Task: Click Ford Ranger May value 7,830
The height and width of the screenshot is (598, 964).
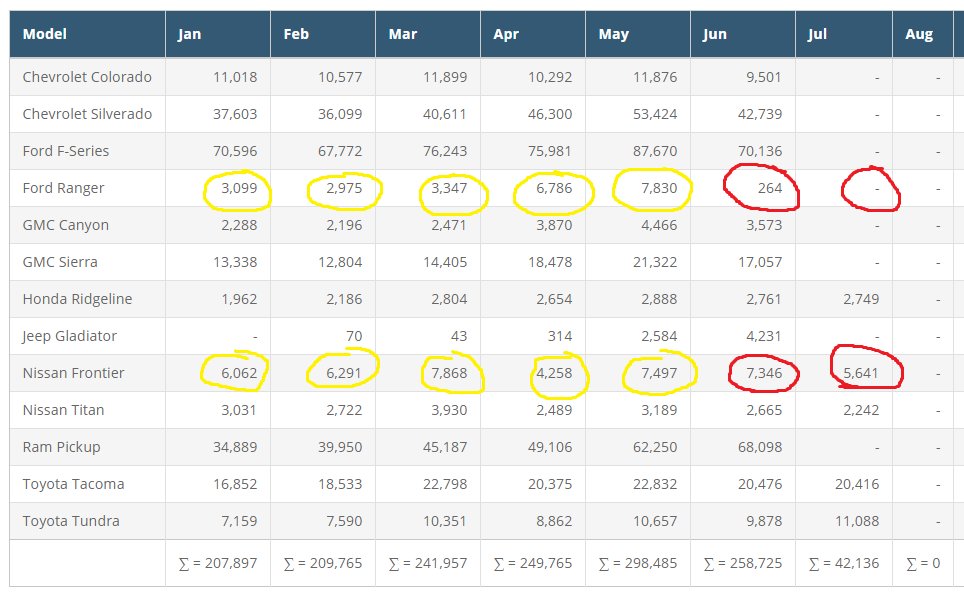Action: (x=659, y=188)
